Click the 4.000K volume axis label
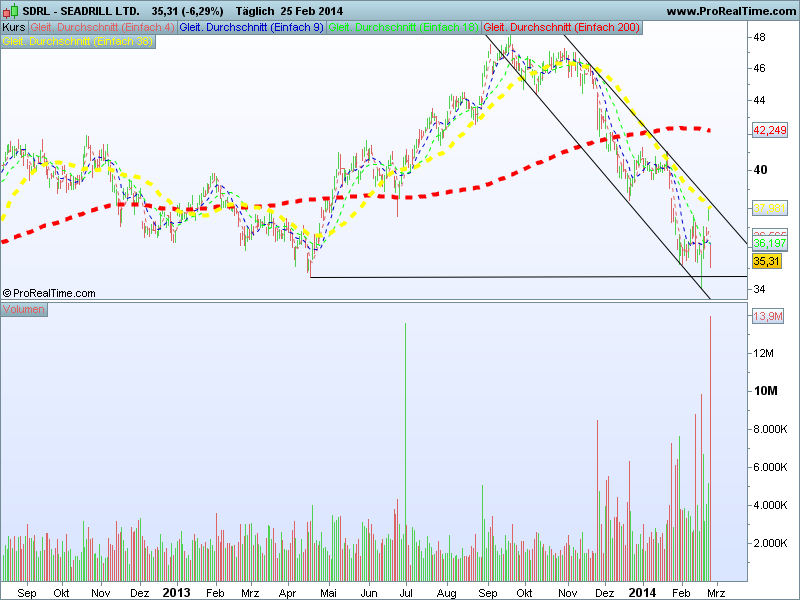The width and height of the screenshot is (800, 600). coord(770,505)
